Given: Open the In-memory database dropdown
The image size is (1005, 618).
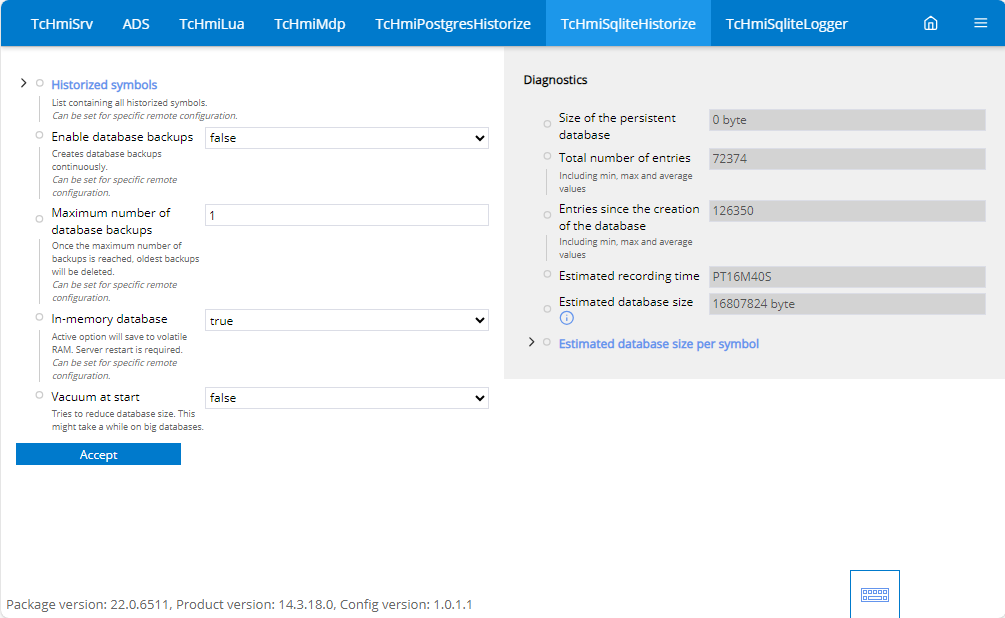Looking at the screenshot, I should click(x=347, y=321).
